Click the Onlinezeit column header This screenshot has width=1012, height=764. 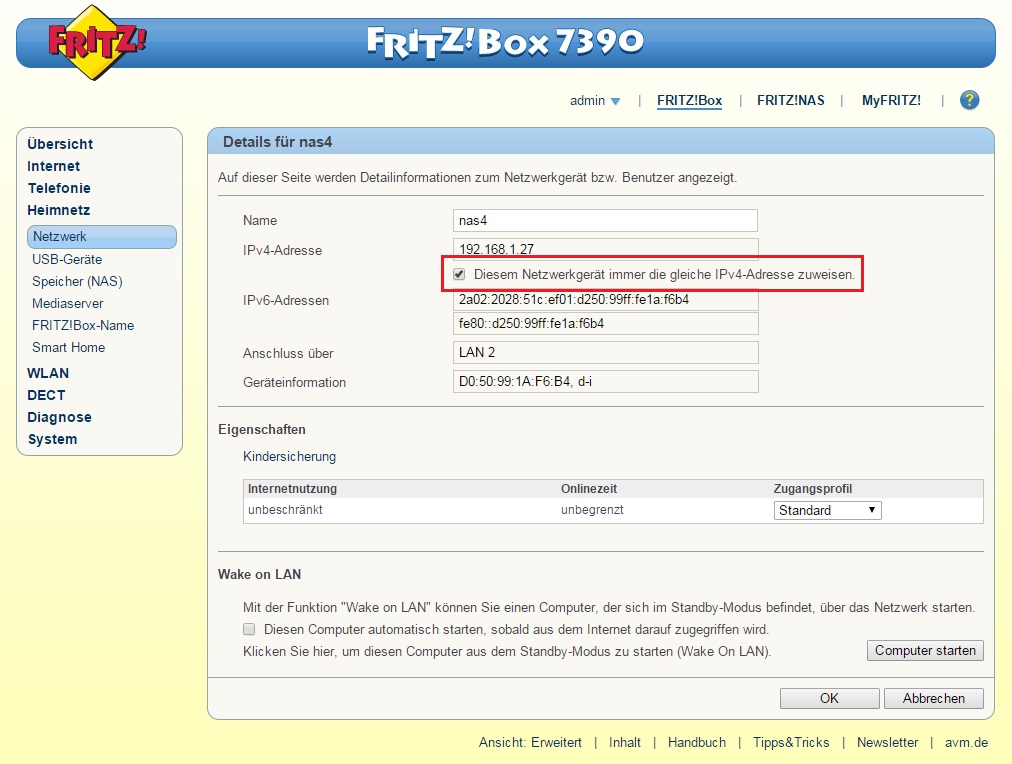pos(589,489)
